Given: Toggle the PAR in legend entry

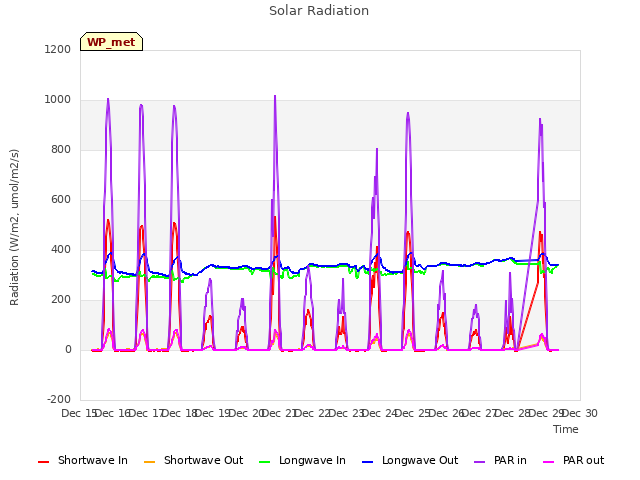Looking at the screenshot, I should tap(500, 461).
